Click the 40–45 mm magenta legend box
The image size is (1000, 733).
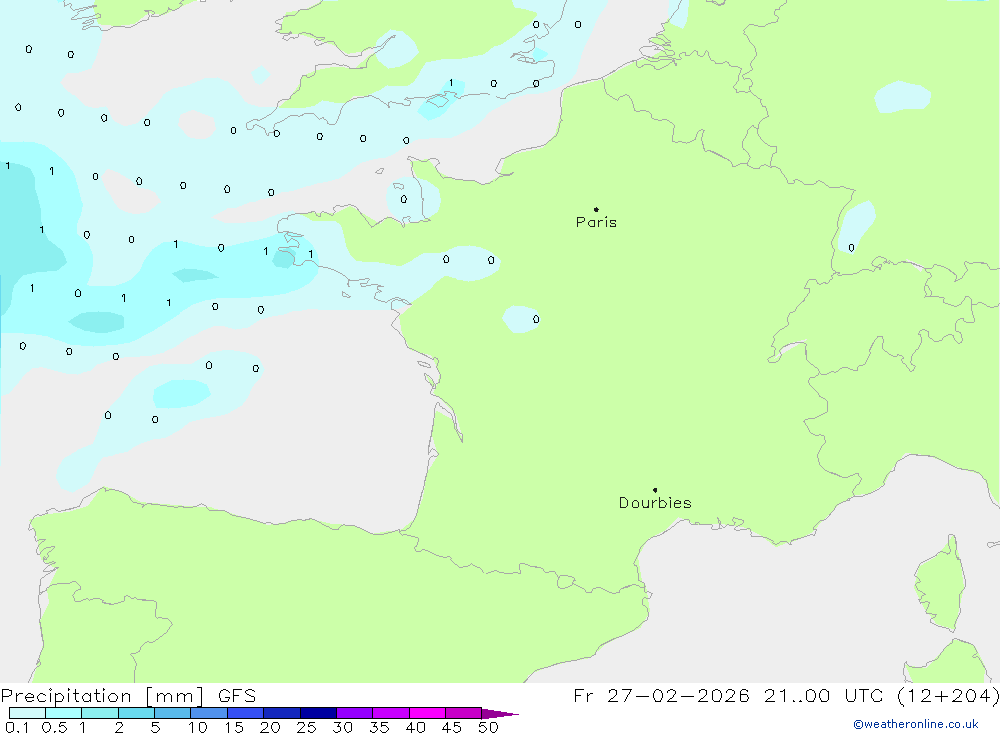tap(427, 713)
